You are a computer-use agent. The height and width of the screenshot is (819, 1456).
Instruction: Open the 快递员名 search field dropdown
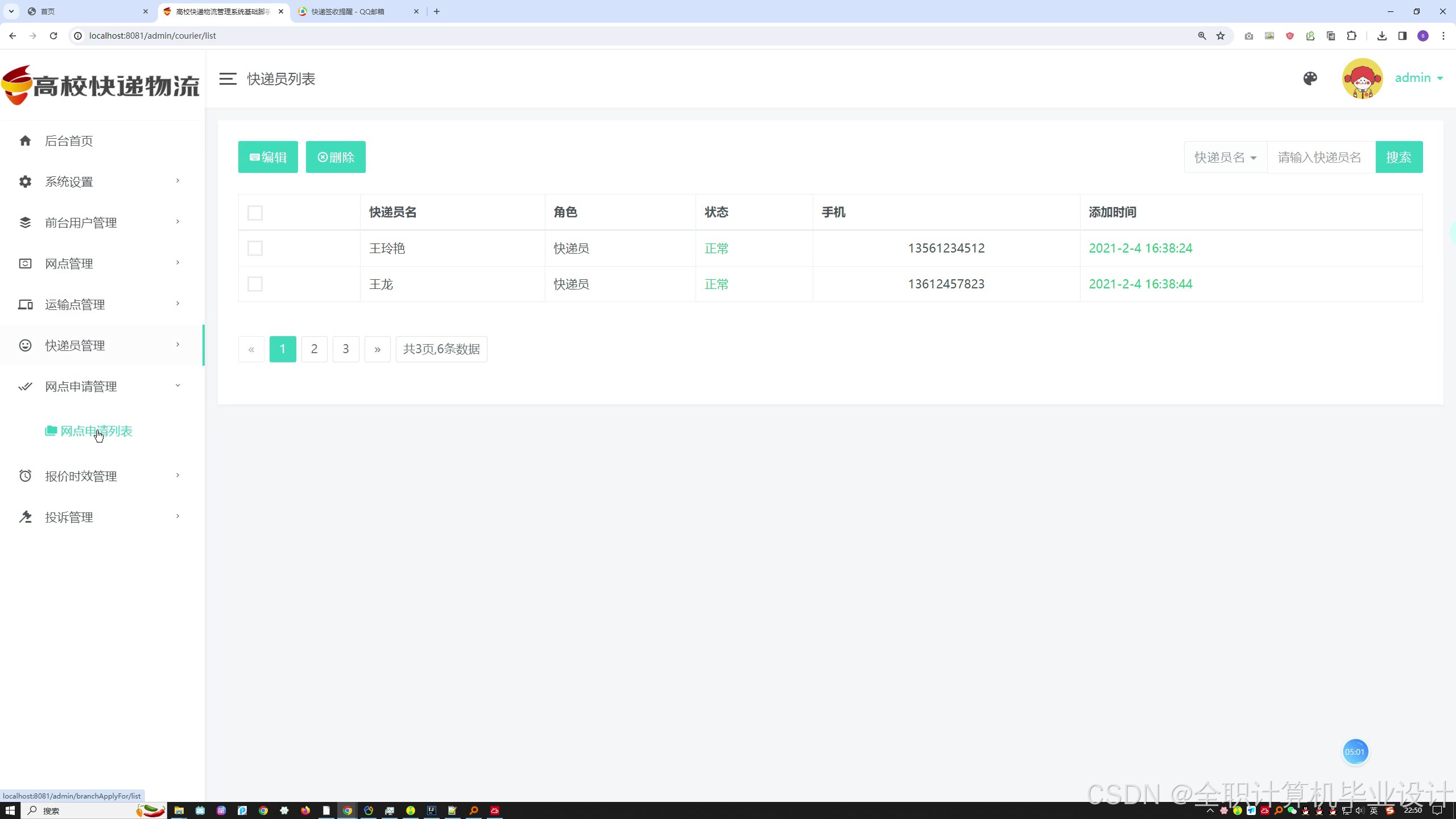pos(1225,157)
